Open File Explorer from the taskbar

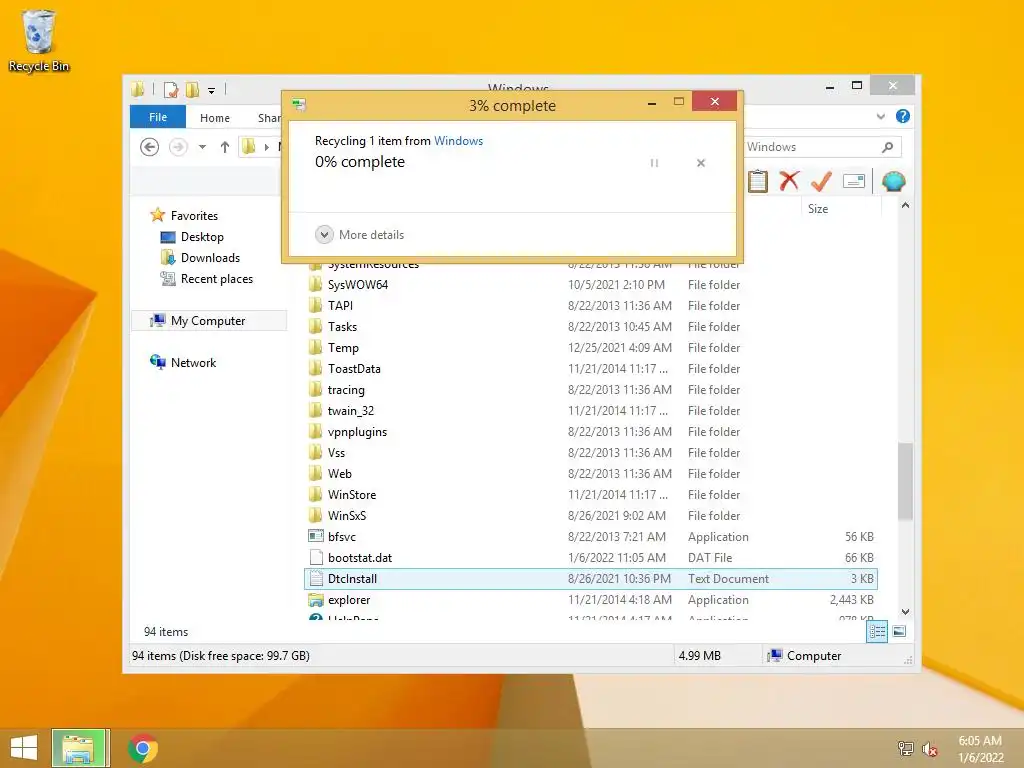pos(80,748)
